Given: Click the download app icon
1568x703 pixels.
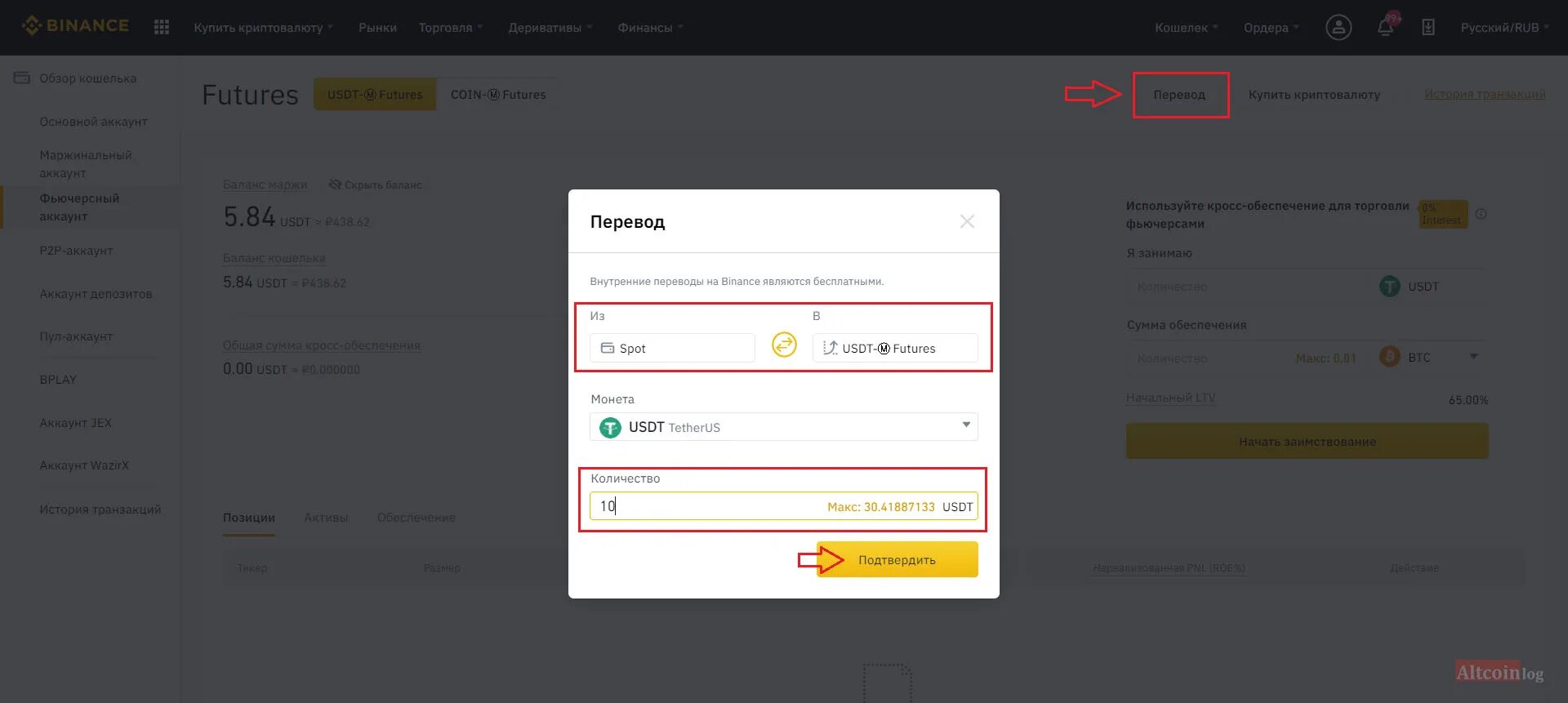Looking at the screenshot, I should 1428,27.
